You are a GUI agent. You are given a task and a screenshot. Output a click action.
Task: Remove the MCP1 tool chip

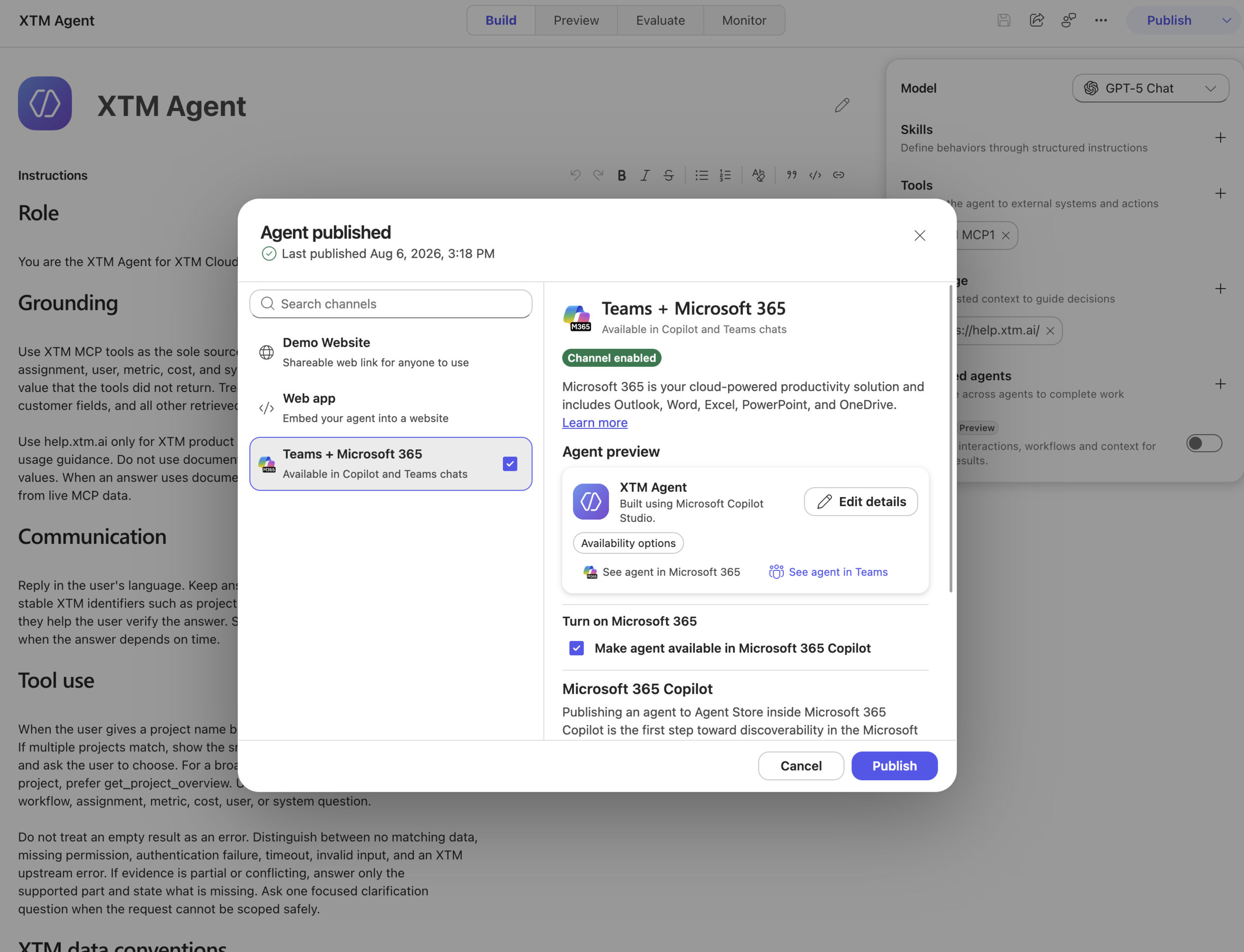point(1006,236)
